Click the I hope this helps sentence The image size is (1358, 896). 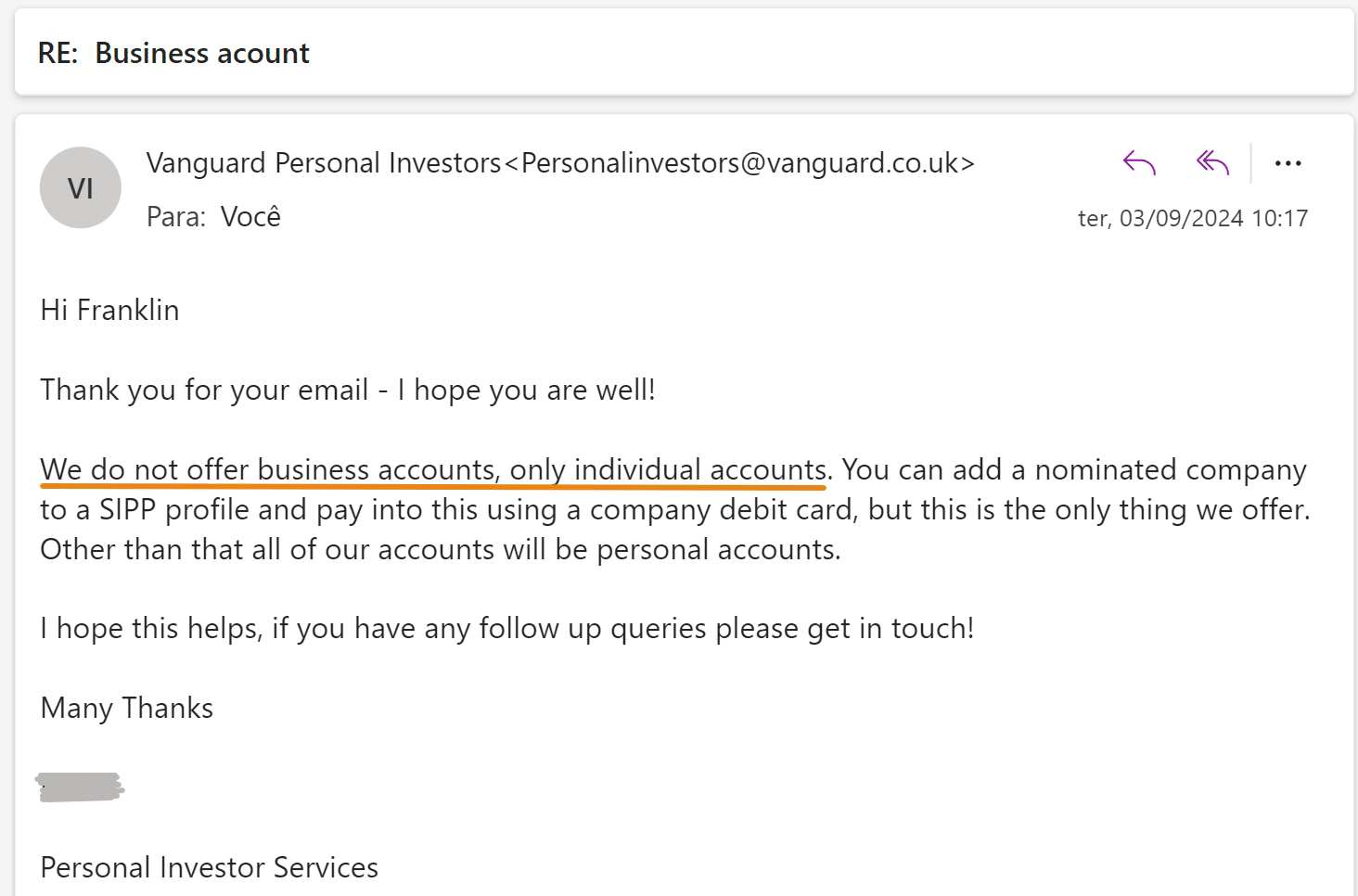point(507,629)
